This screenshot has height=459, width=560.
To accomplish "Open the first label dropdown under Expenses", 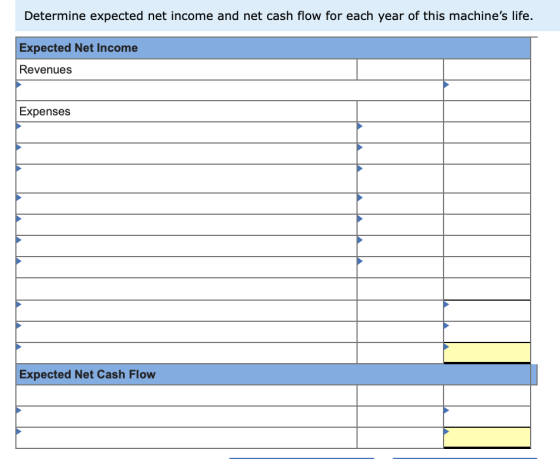I will click(x=186, y=133).
